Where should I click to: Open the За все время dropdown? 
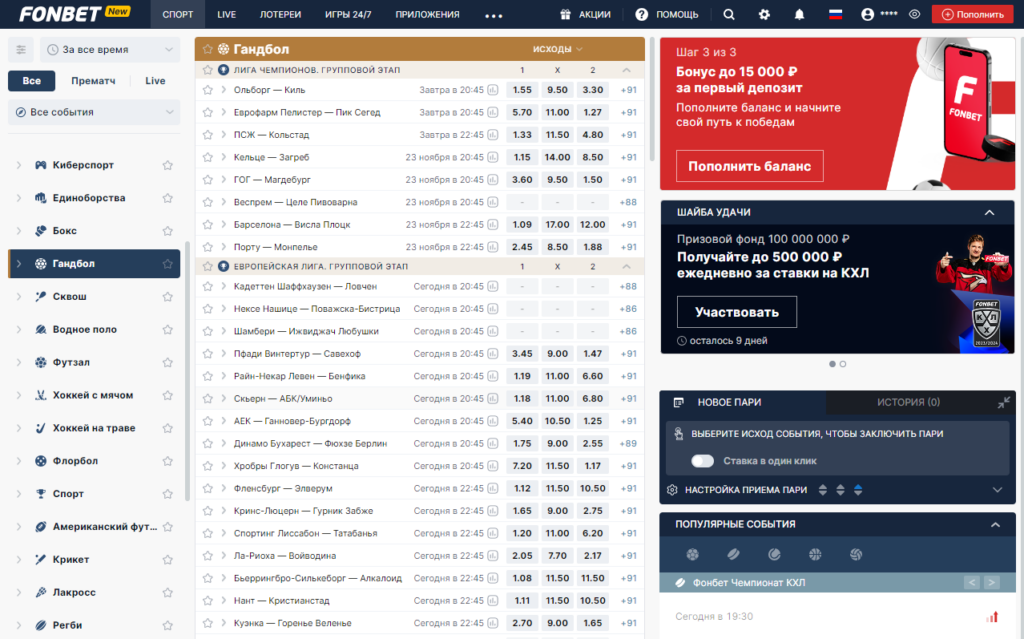tap(110, 50)
